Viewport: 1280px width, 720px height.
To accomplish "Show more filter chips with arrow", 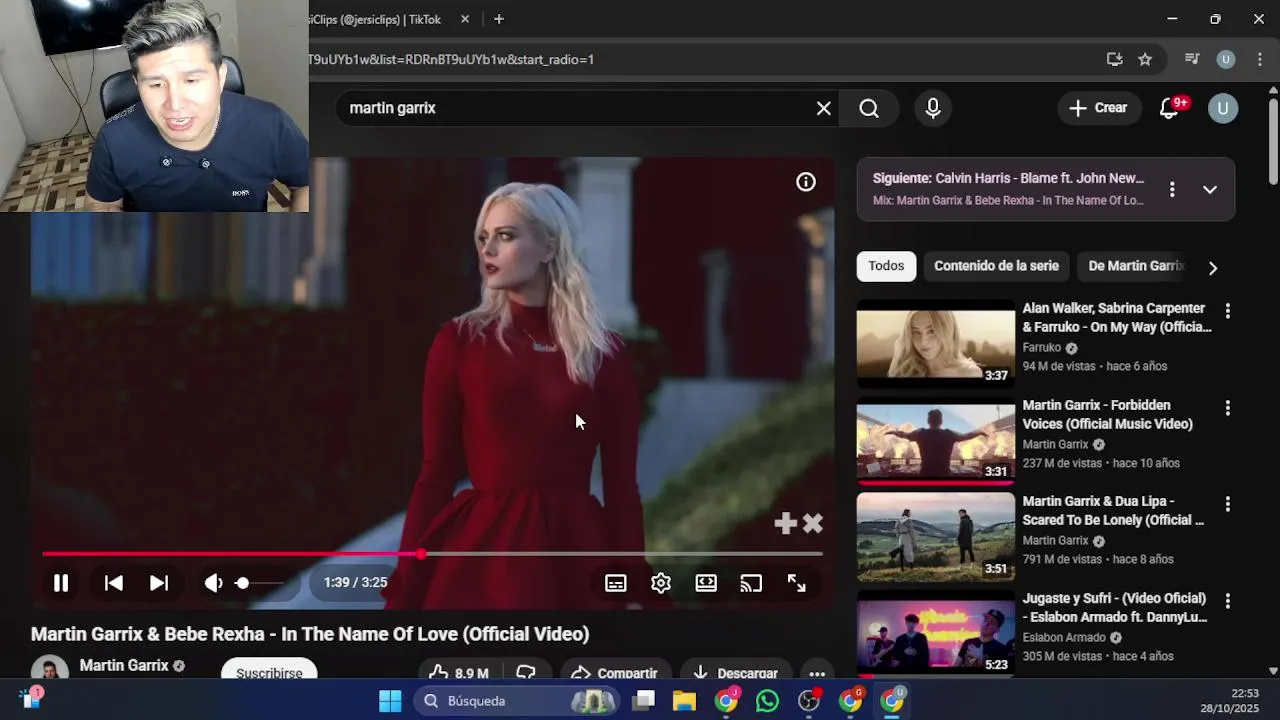I will coord(1213,268).
